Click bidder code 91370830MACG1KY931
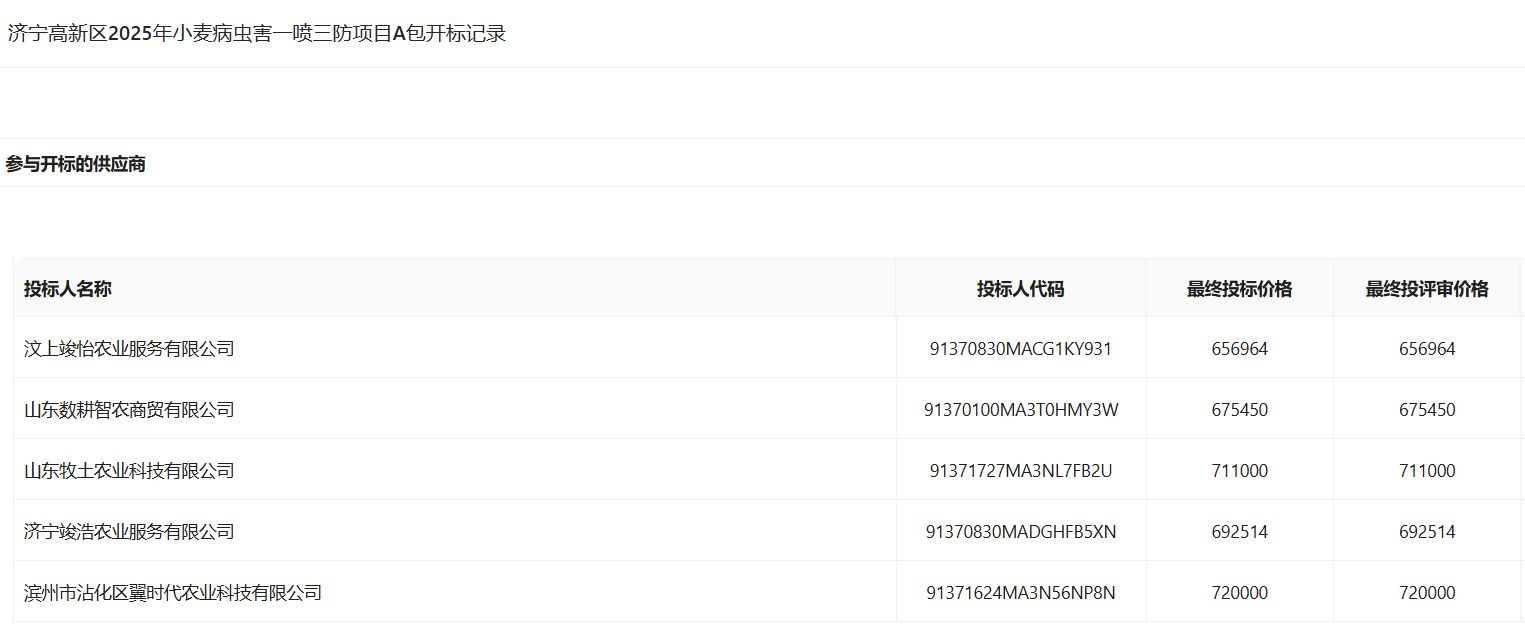 click(1021, 349)
